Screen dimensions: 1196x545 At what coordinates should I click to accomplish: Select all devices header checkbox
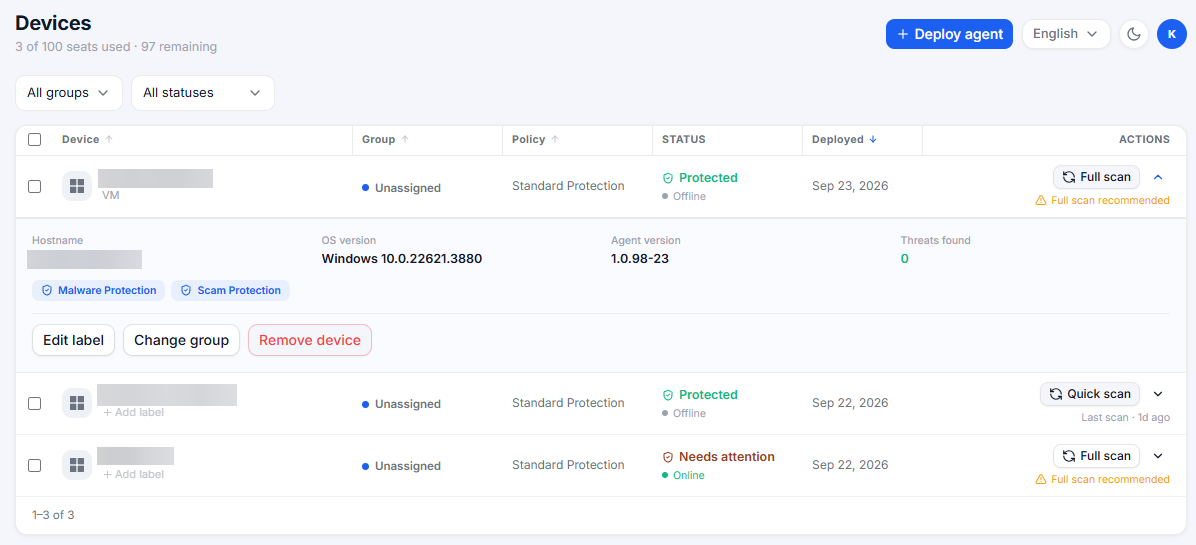click(x=34, y=139)
